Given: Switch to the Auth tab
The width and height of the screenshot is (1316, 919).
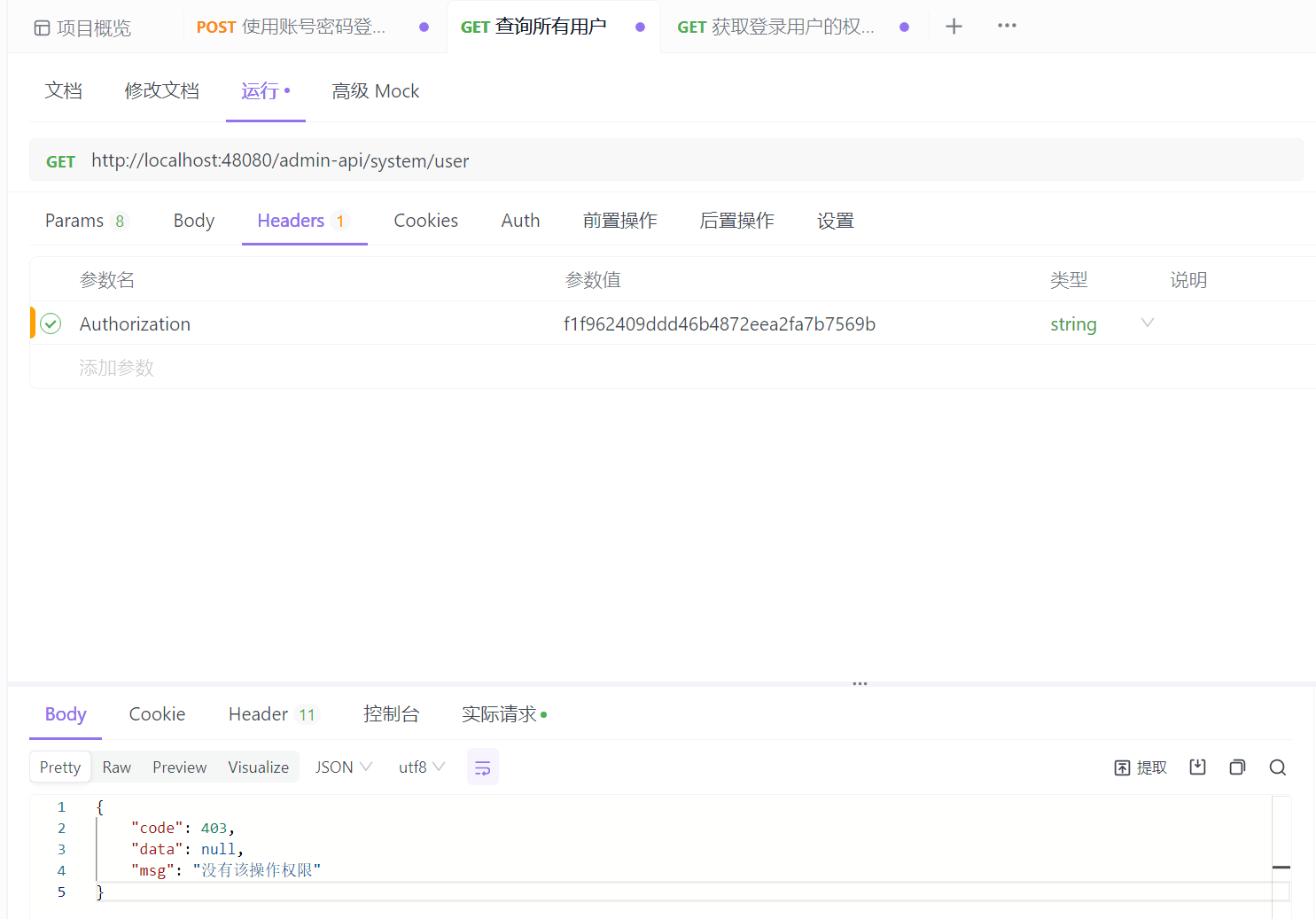Looking at the screenshot, I should click(520, 221).
